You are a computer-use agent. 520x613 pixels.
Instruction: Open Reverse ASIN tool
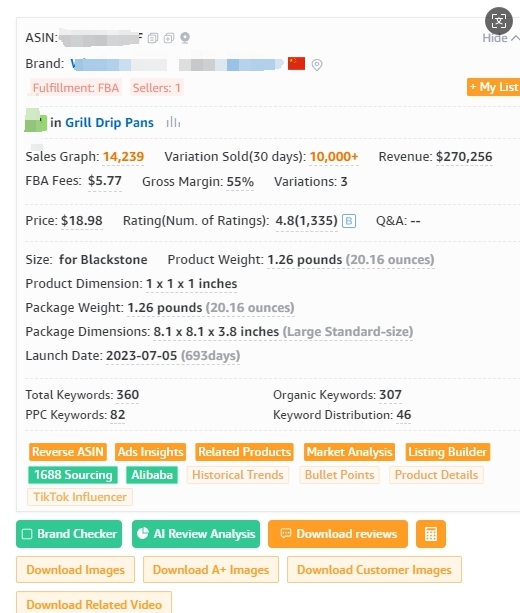pos(68,452)
